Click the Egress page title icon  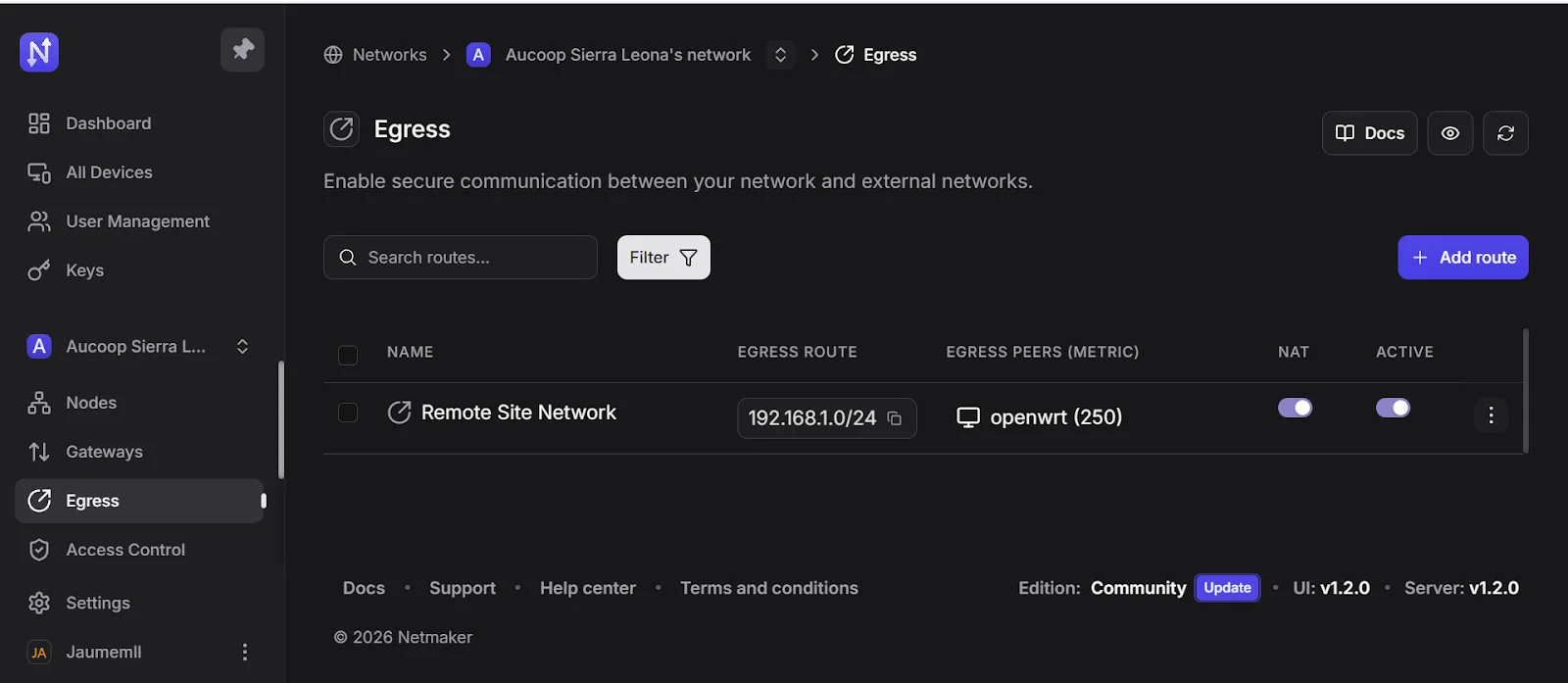click(x=341, y=129)
